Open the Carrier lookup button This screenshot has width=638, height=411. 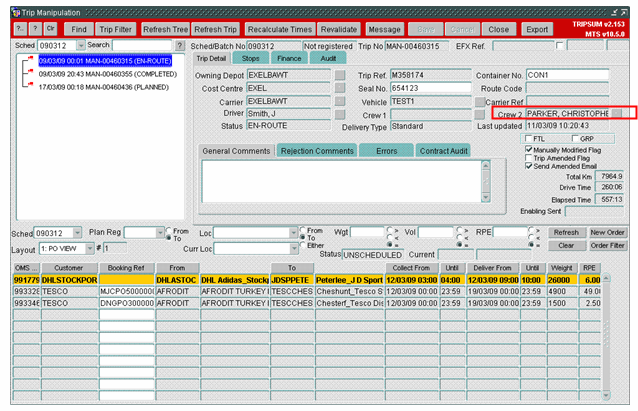tap(340, 101)
